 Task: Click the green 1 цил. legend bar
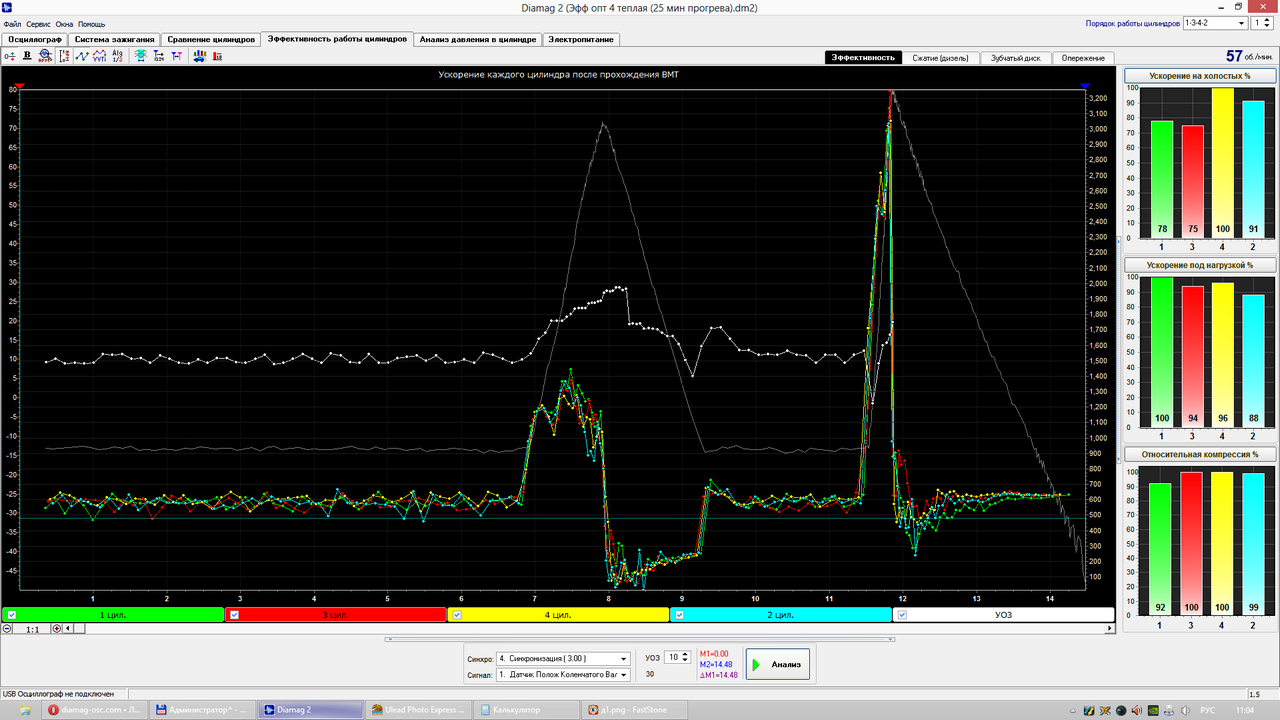[x=112, y=615]
